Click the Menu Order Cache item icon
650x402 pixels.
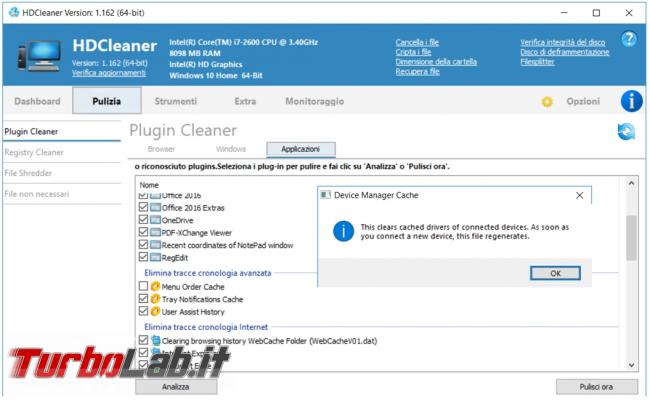click(x=155, y=286)
